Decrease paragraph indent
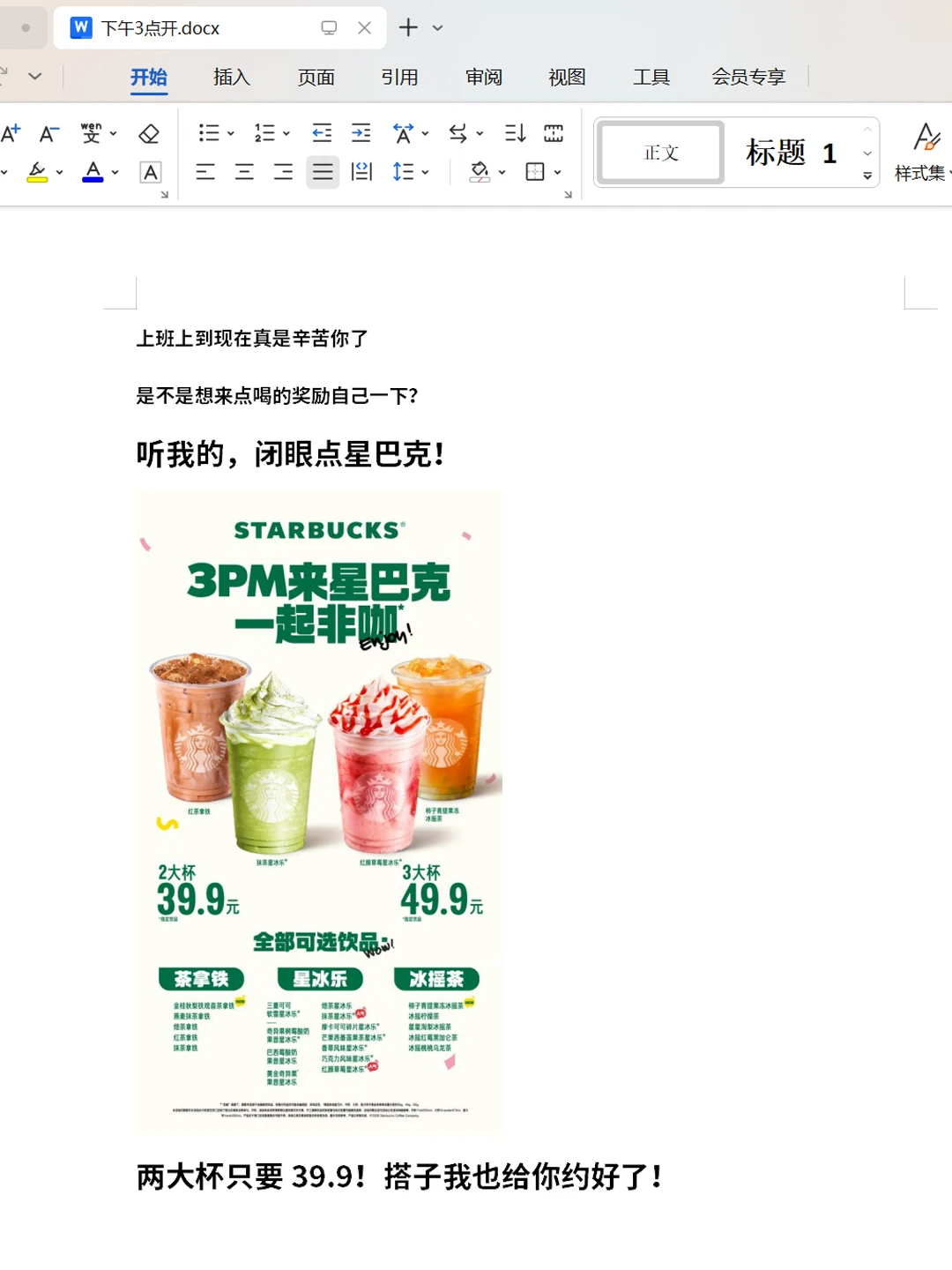952x1270 pixels. click(322, 133)
